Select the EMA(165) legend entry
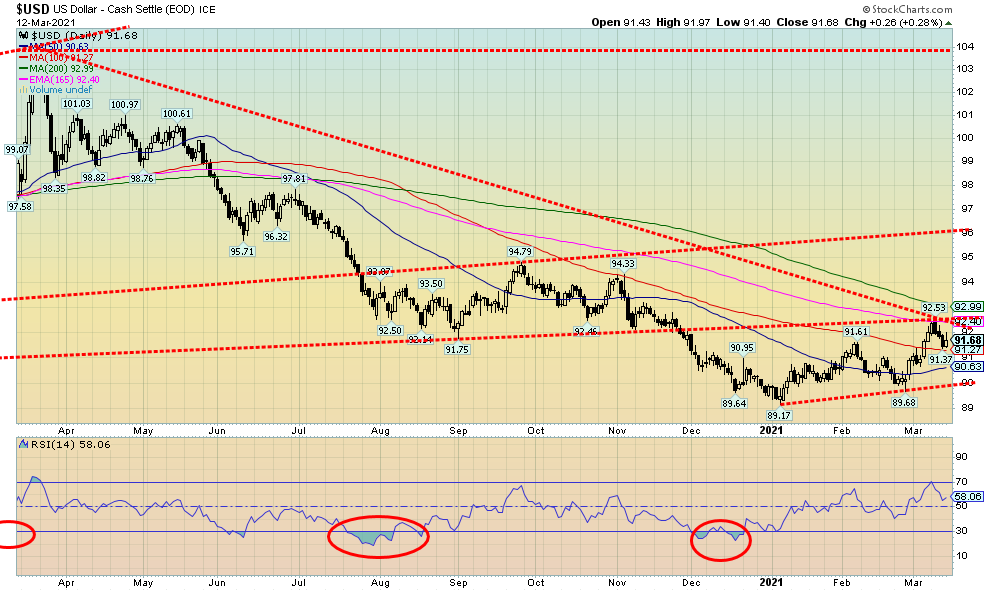 click(63, 79)
